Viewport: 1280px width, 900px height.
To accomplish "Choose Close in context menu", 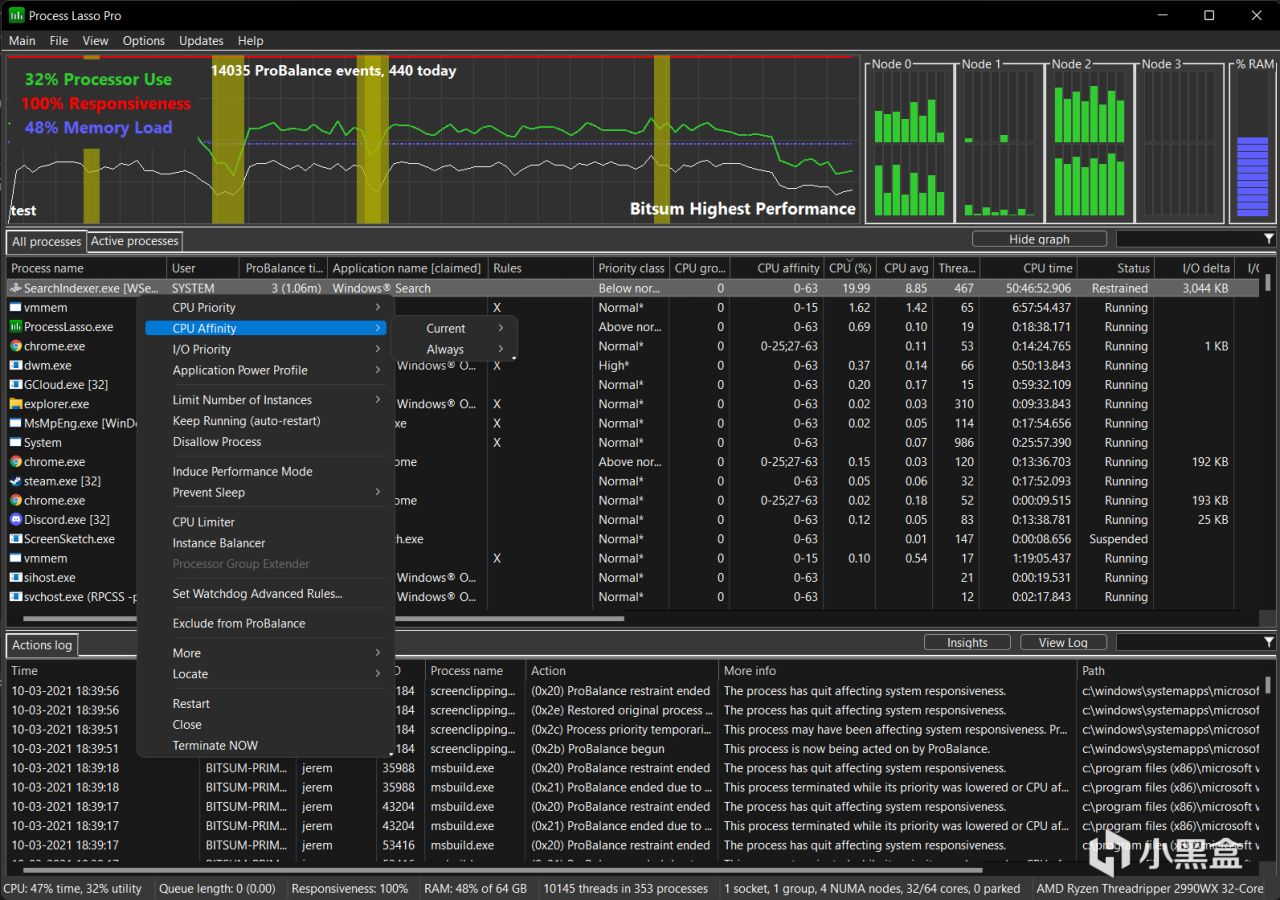I will 265,725.
